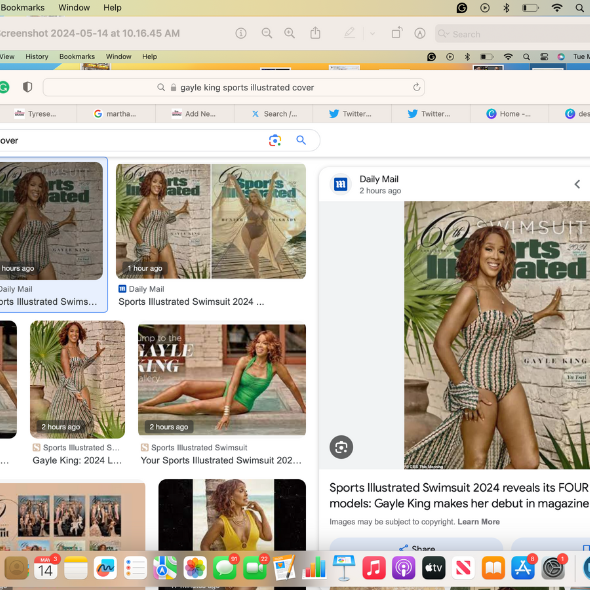Open the Grammarly icon in the top menu bar
Screen dimensions: 590x590
tap(462, 8)
